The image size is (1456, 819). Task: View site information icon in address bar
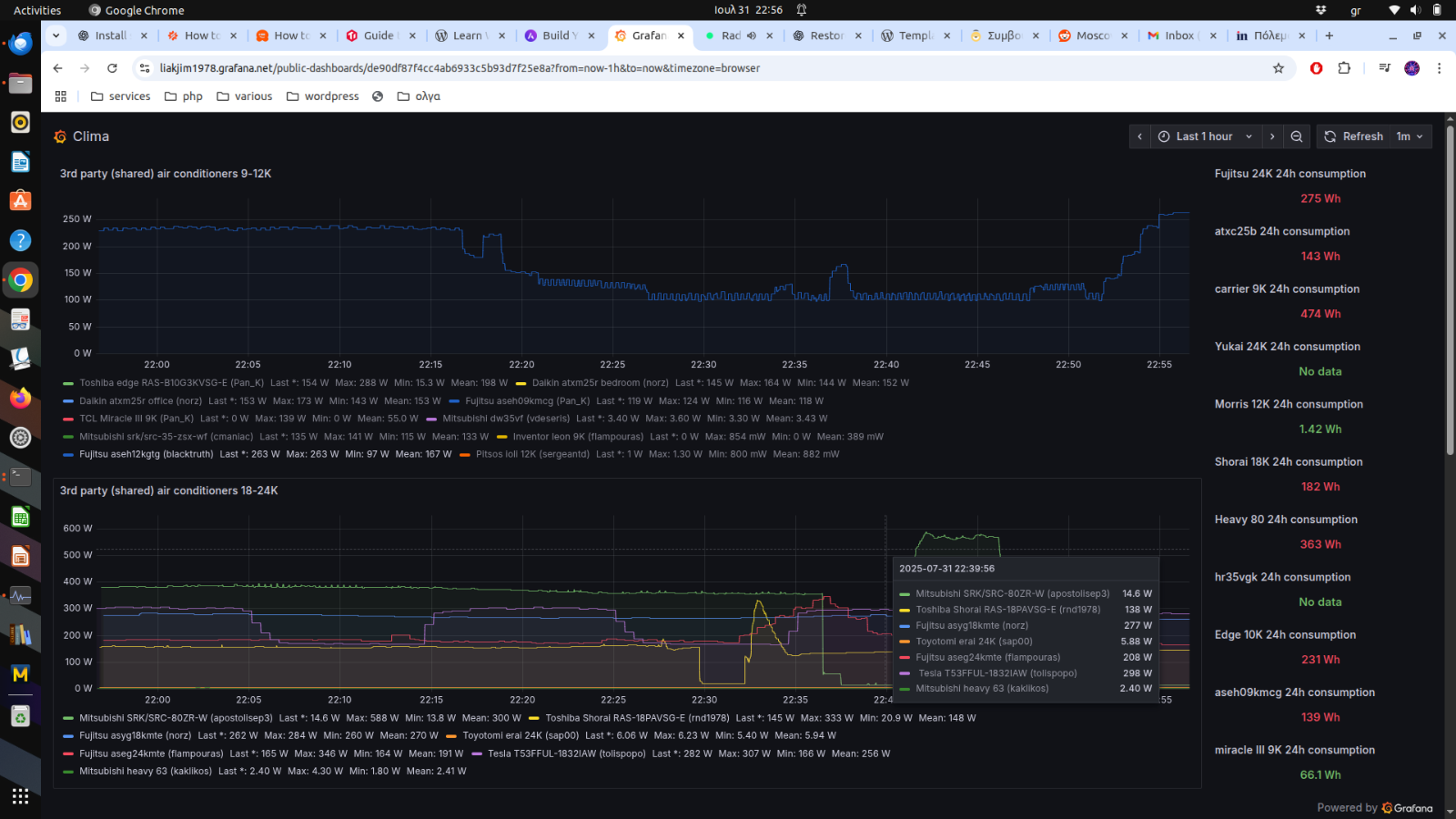(x=144, y=68)
